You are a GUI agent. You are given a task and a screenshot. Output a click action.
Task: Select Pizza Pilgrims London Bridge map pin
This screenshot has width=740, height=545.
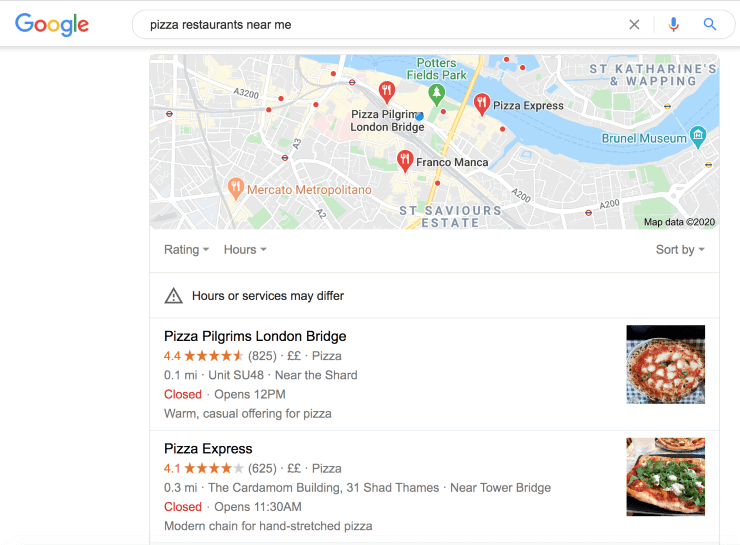click(387, 95)
